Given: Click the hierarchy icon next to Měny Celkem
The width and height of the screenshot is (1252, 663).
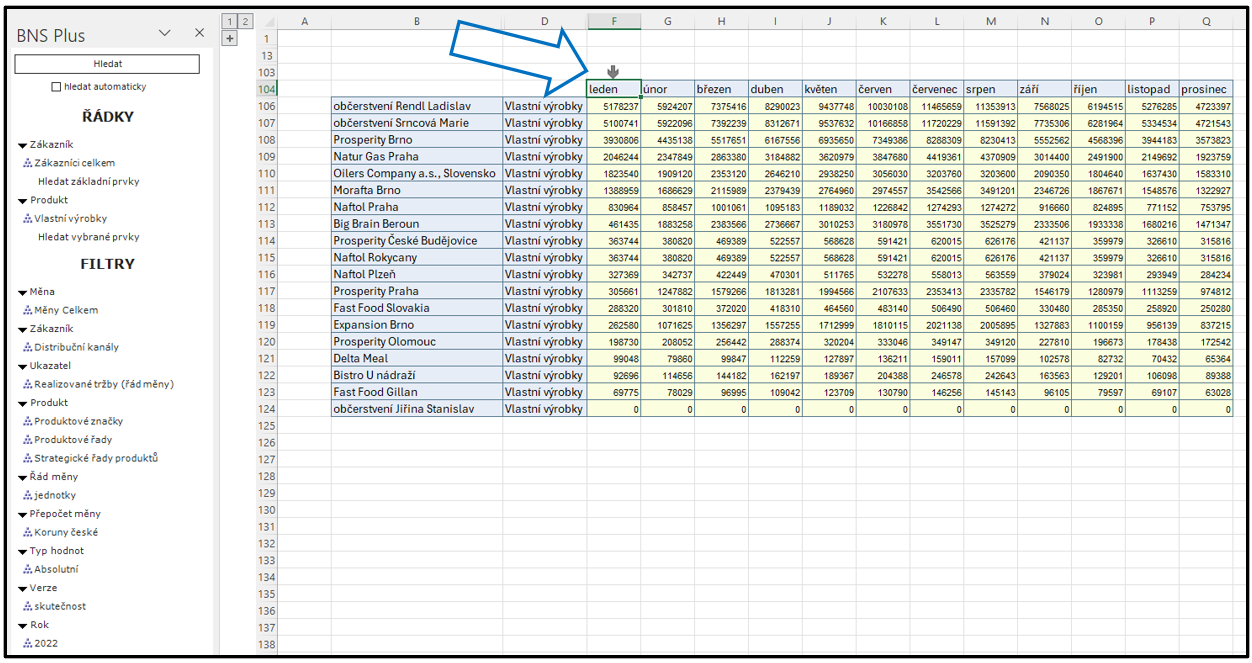Looking at the screenshot, I should tap(28, 311).
